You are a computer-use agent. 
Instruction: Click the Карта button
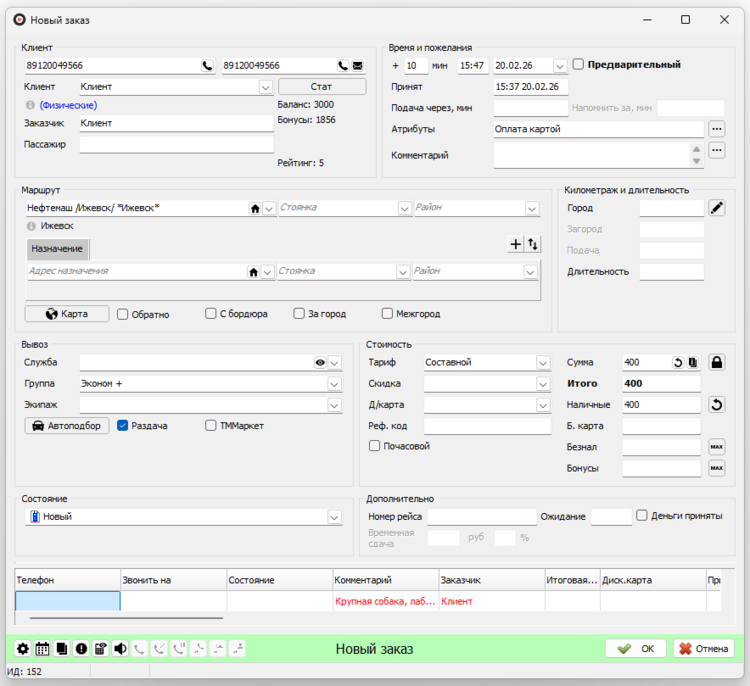(67, 314)
